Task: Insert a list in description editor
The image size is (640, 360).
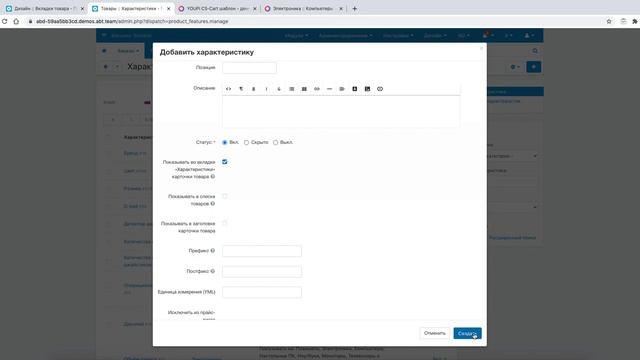Action: (291, 89)
